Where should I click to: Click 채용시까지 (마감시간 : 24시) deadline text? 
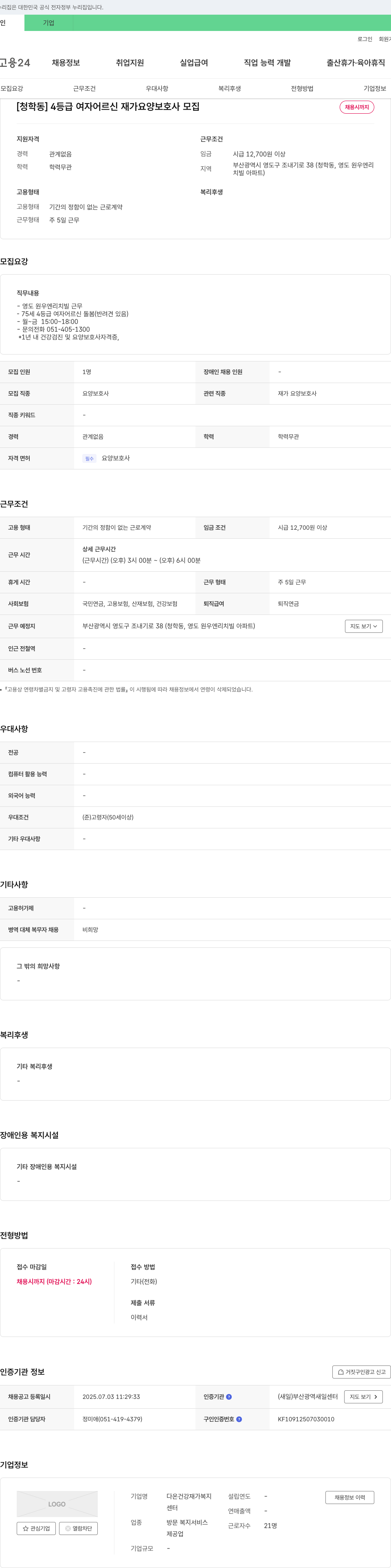54,1281
